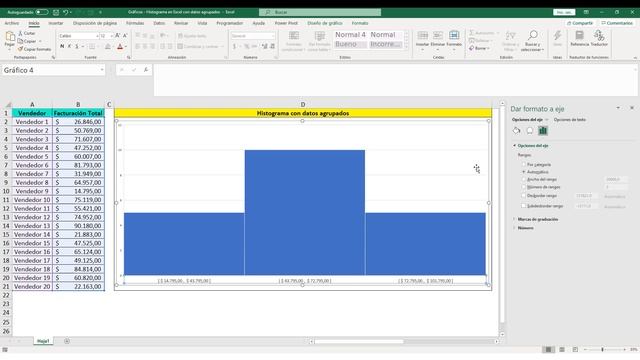
Task: Enable Desbordar rango checkbox
Action: (x=524, y=196)
